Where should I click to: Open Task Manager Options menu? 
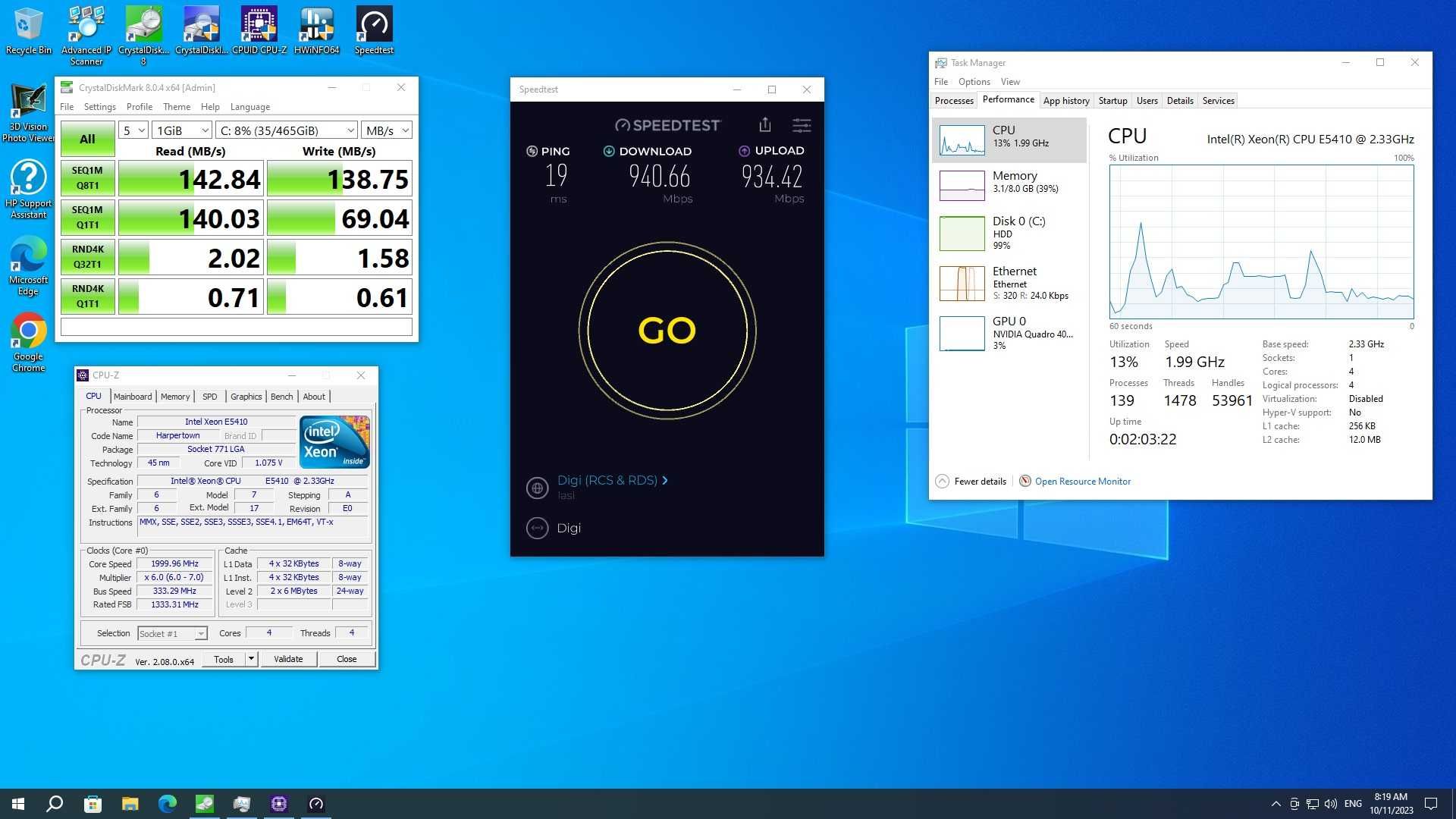[x=974, y=82]
